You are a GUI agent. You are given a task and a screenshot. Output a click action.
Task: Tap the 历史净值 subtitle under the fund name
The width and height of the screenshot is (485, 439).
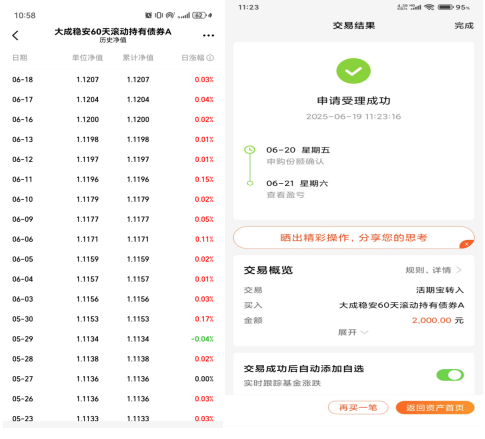click(x=113, y=40)
